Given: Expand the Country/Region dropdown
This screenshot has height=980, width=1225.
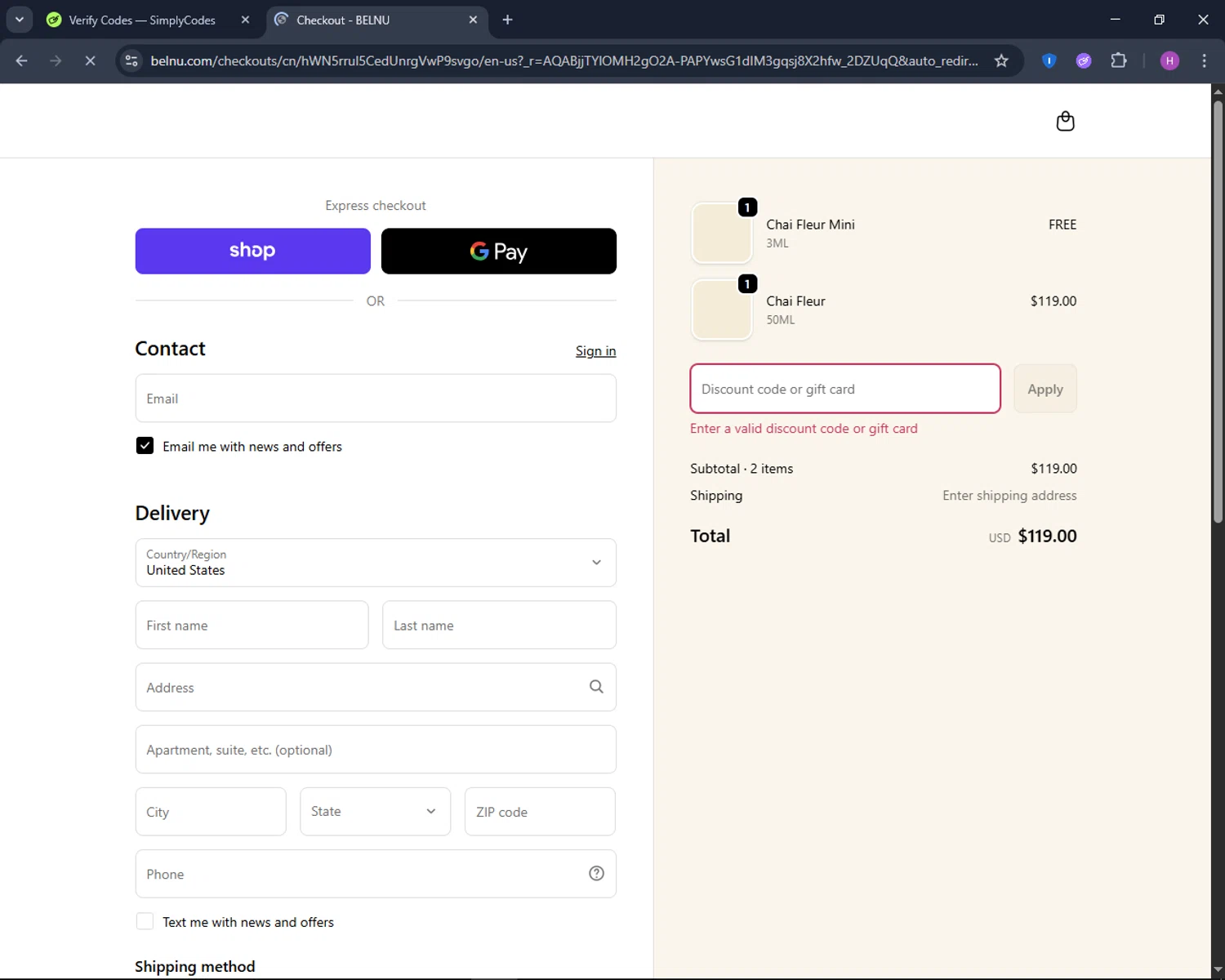Looking at the screenshot, I should (x=376, y=563).
